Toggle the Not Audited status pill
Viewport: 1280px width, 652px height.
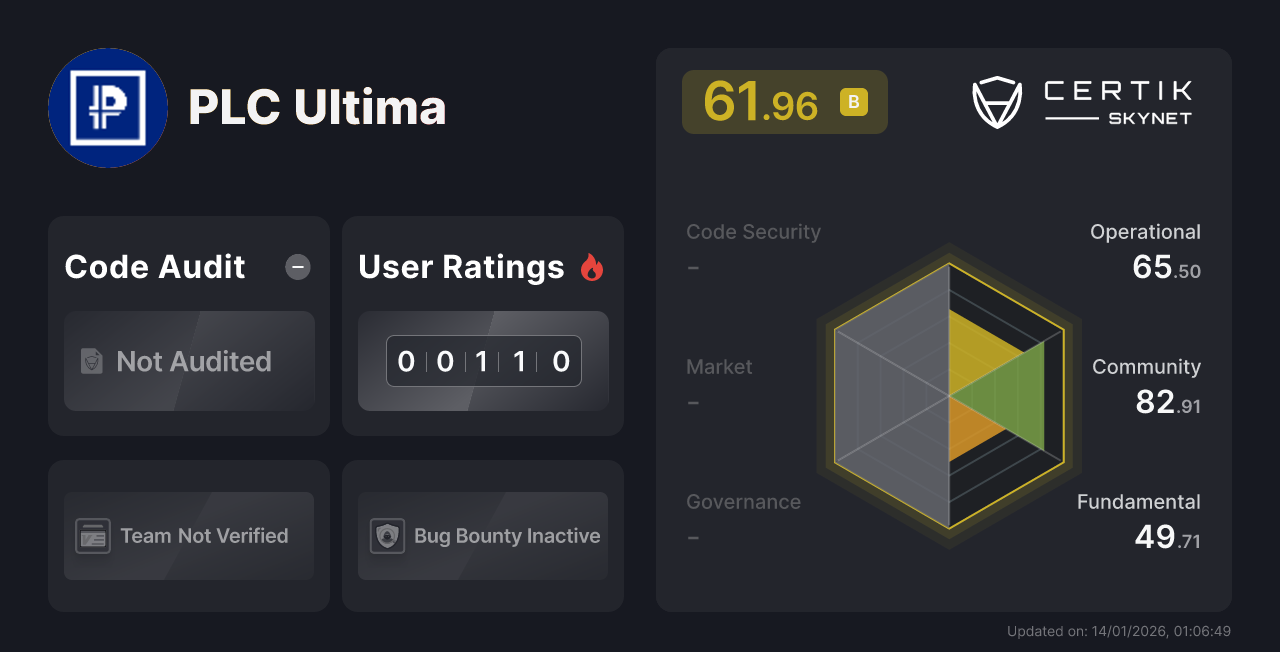pyautogui.click(x=189, y=362)
